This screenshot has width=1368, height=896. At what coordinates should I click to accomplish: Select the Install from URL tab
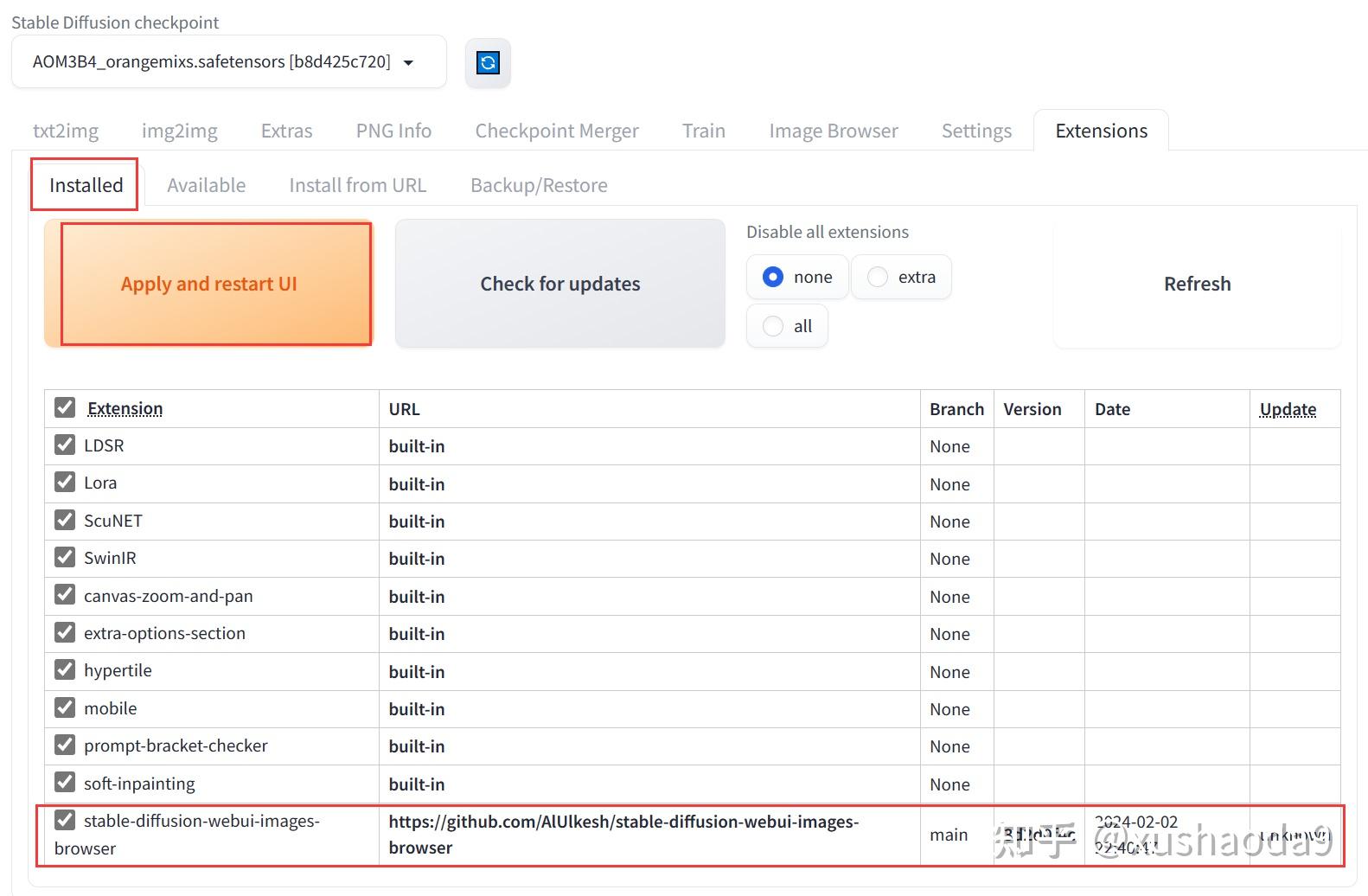pyautogui.click(x=357, y=185)
